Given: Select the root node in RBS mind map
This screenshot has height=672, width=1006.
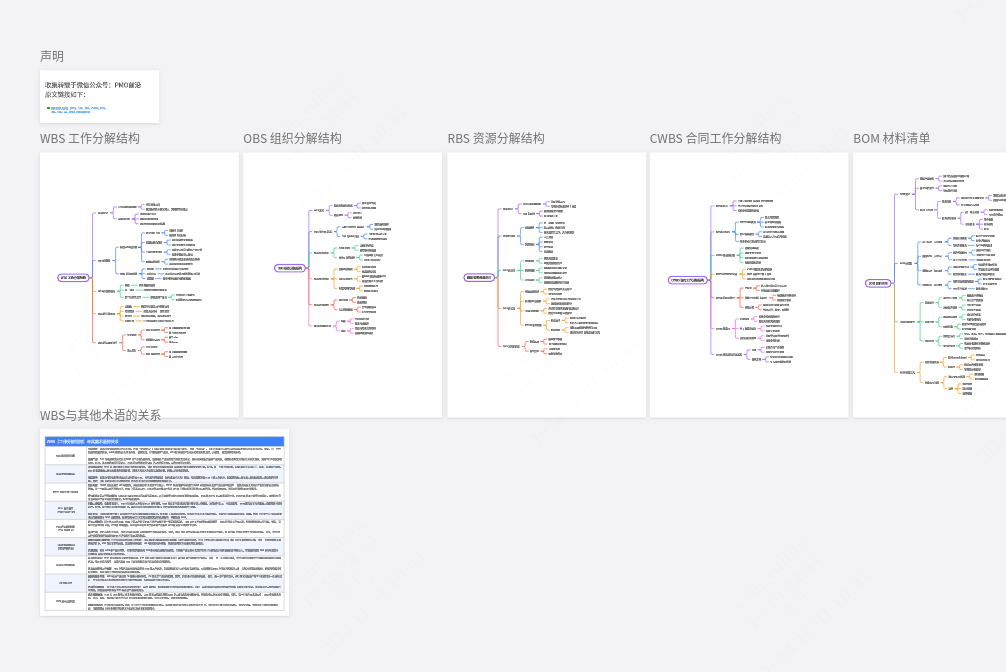Looking at the screenshot, I should tap(478, 277).
